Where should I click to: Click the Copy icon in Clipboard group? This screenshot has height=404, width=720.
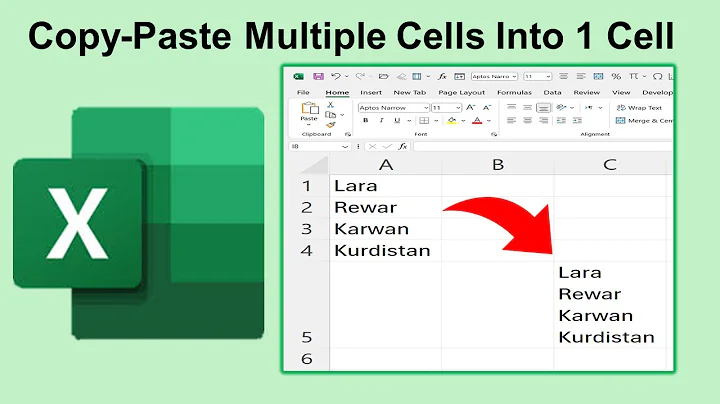330,115
